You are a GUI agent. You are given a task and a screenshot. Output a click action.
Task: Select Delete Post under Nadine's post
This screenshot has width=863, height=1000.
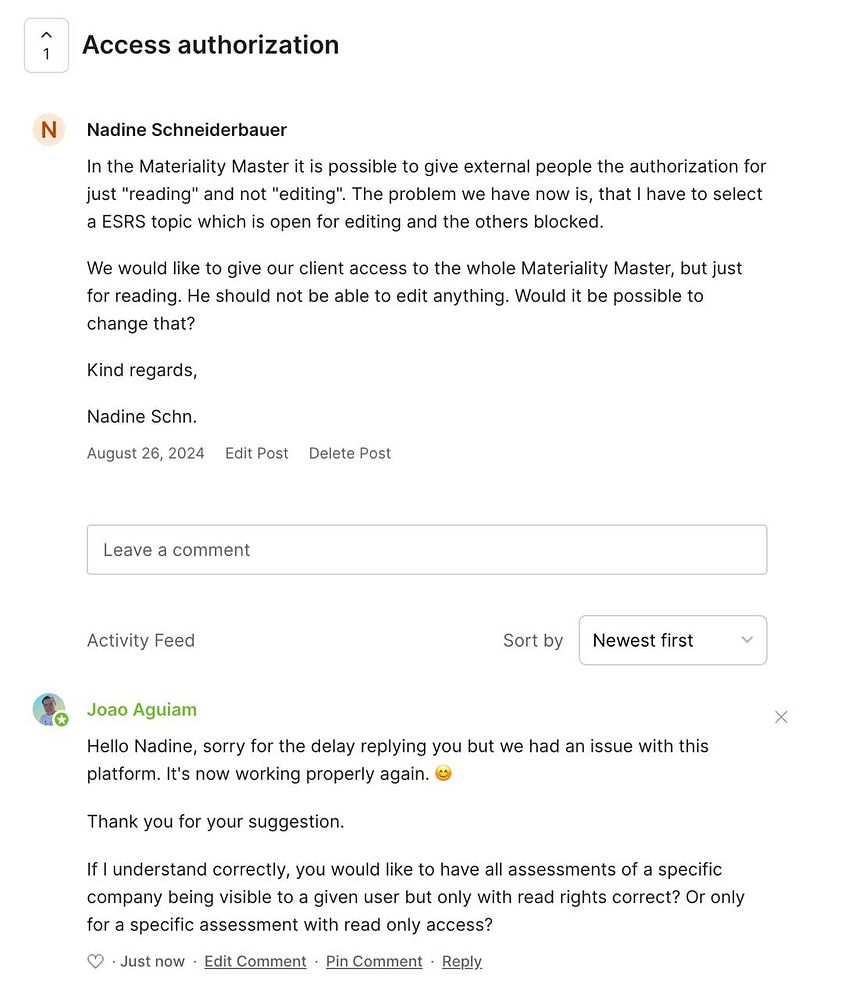350,453
